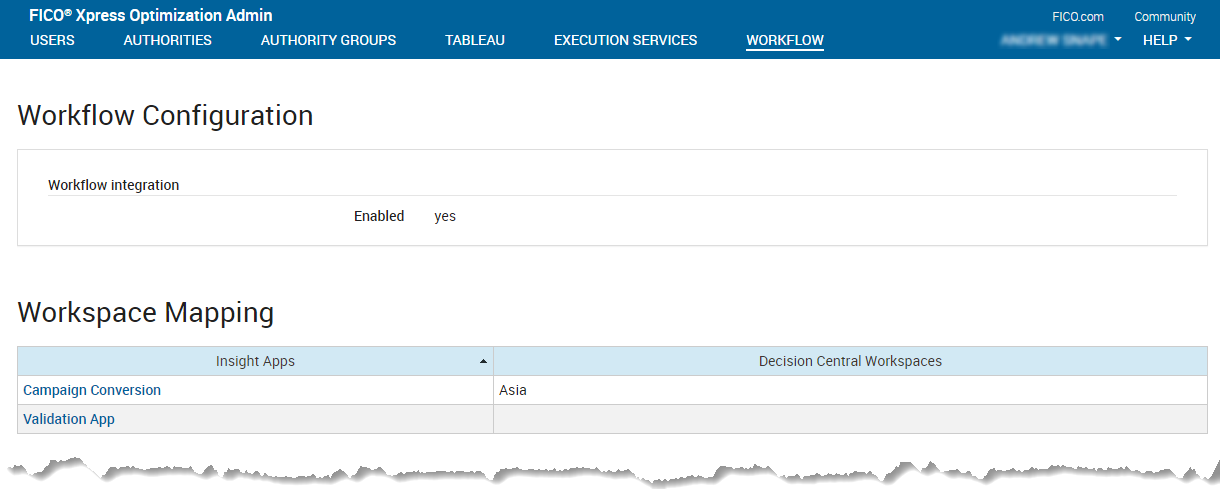The image size is (1220, 489).
Task: Open the blurred user account dropdown
Action: tap(1061, 40)
